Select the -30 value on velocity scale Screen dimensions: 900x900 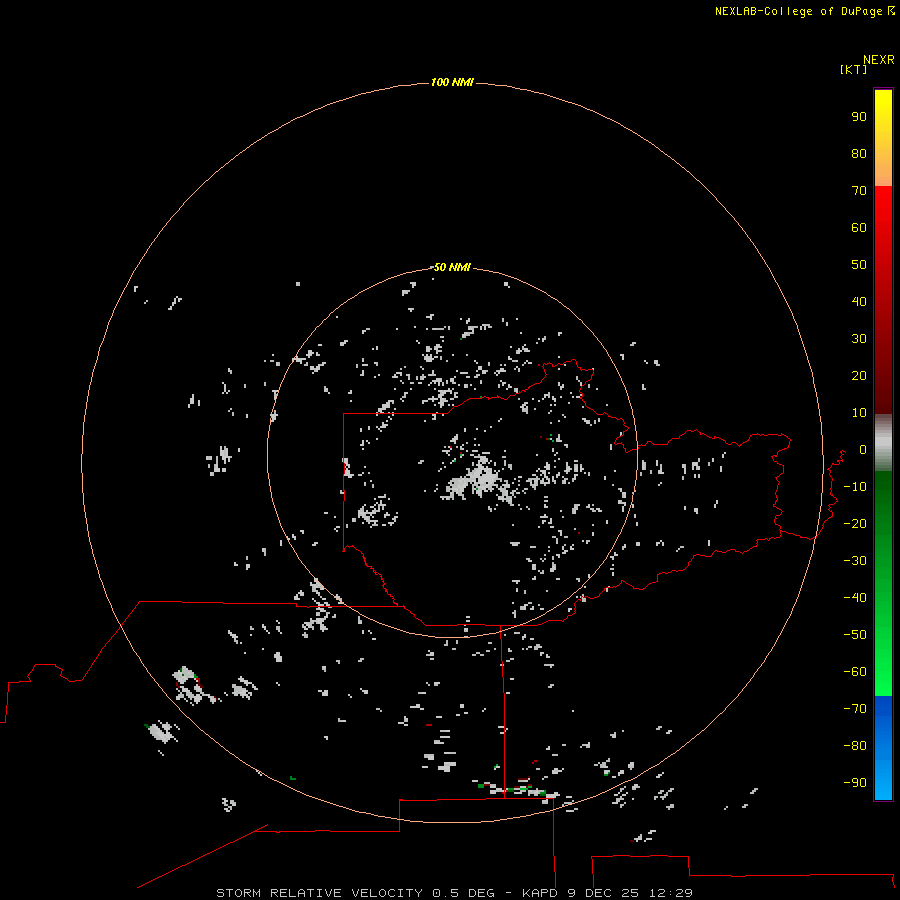click(855, 561)
